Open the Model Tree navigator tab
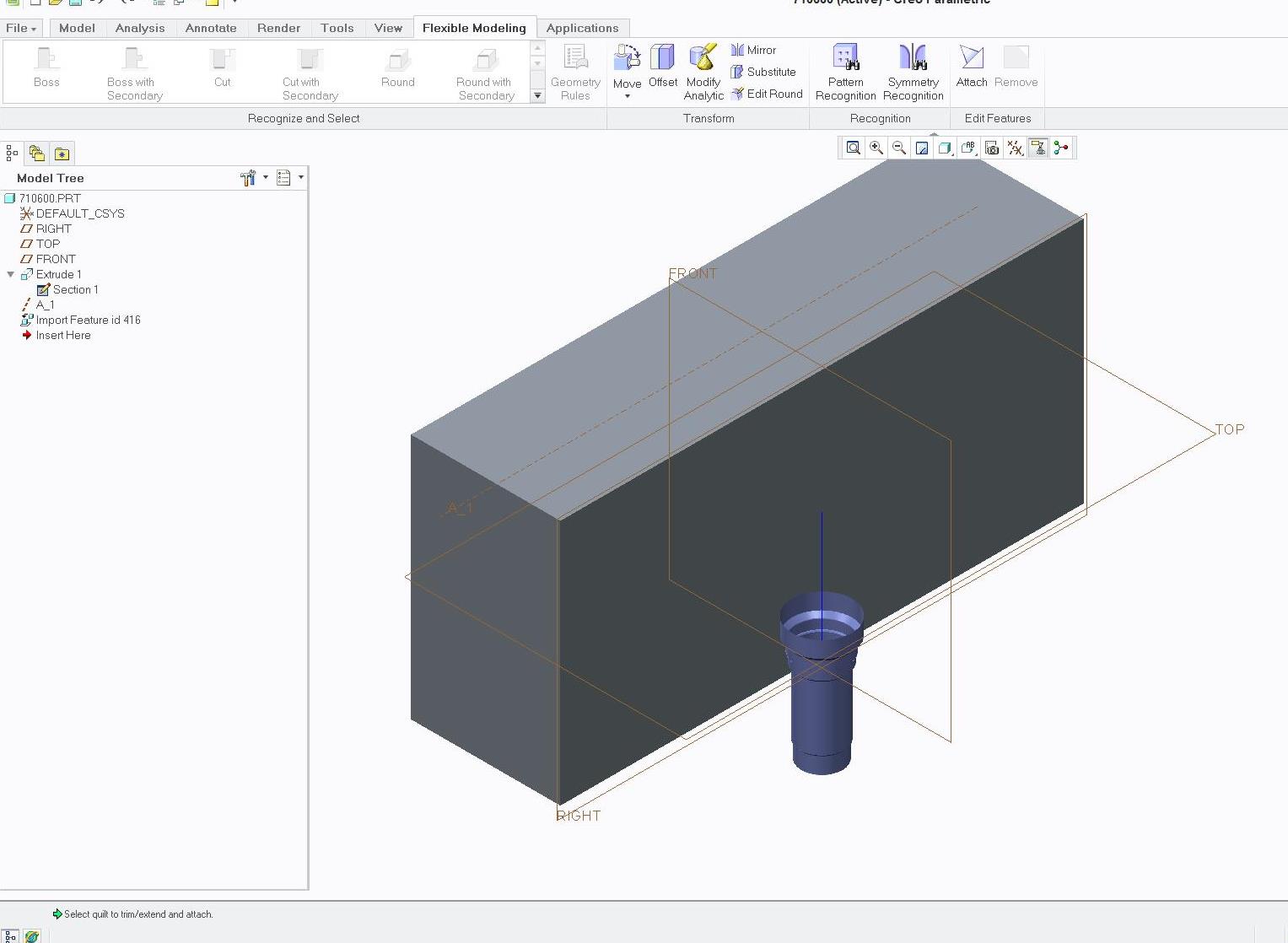 12,153
